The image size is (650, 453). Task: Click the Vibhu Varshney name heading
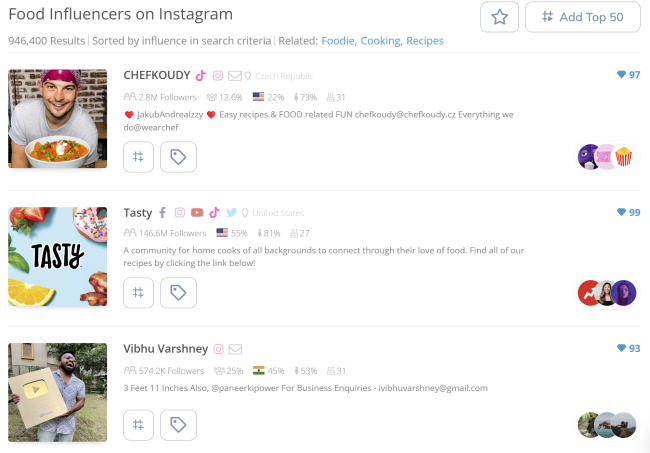coord(166,349)
